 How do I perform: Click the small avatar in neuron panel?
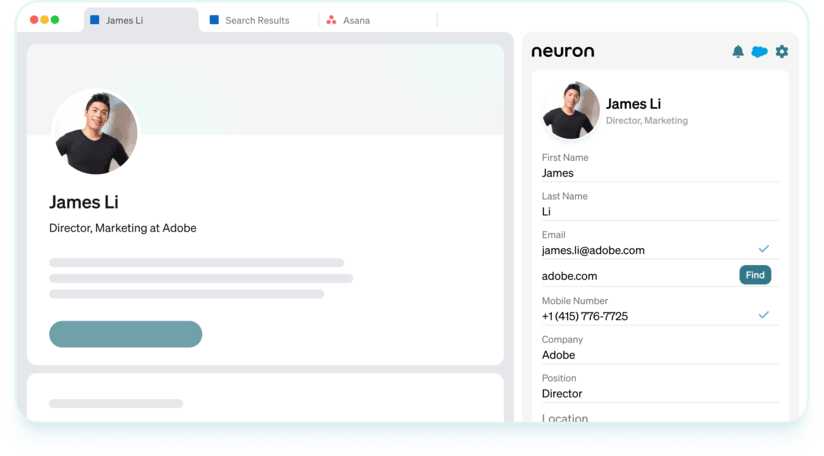click(571, 111)
